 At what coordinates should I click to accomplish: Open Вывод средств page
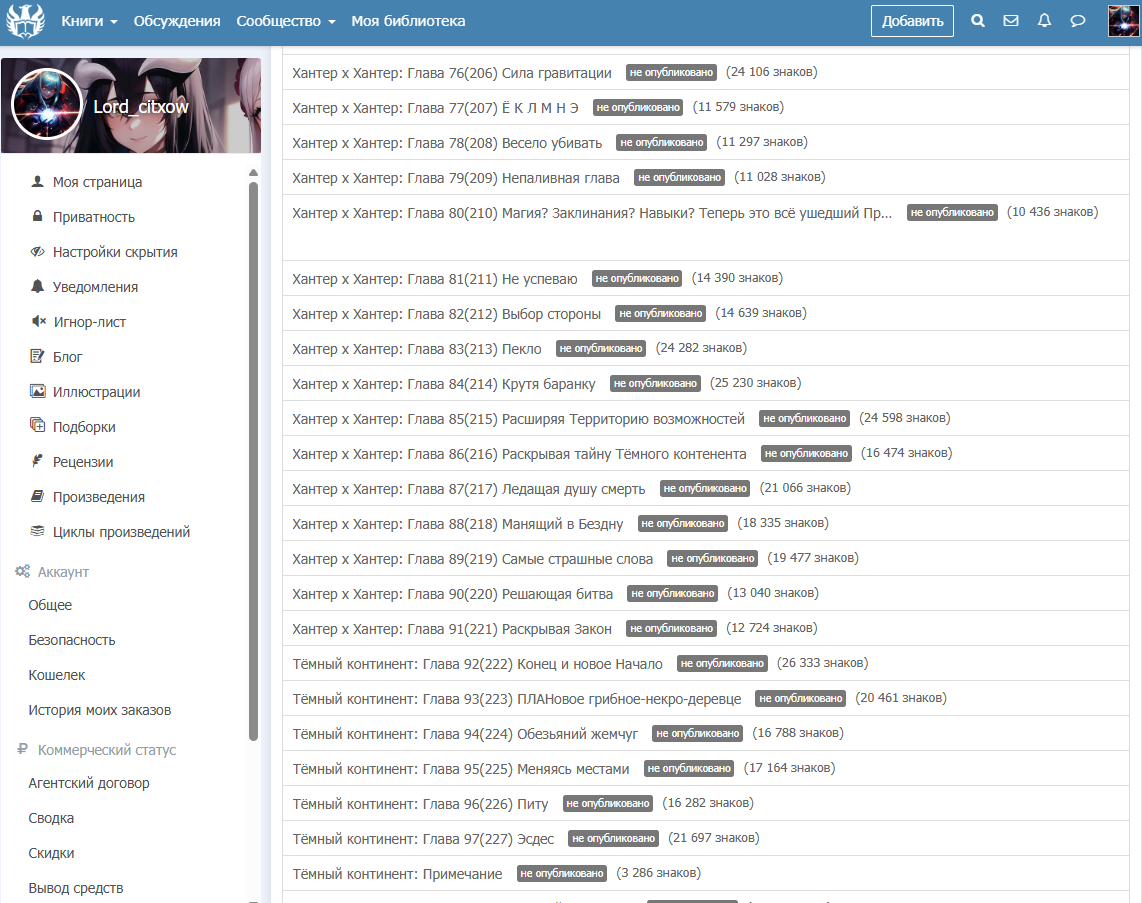(76, 888)
